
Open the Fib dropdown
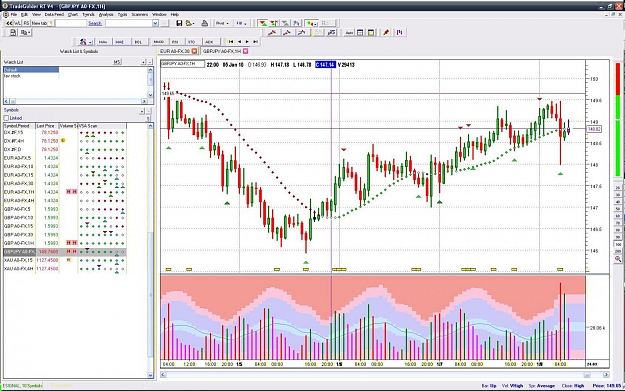point(241,23)
